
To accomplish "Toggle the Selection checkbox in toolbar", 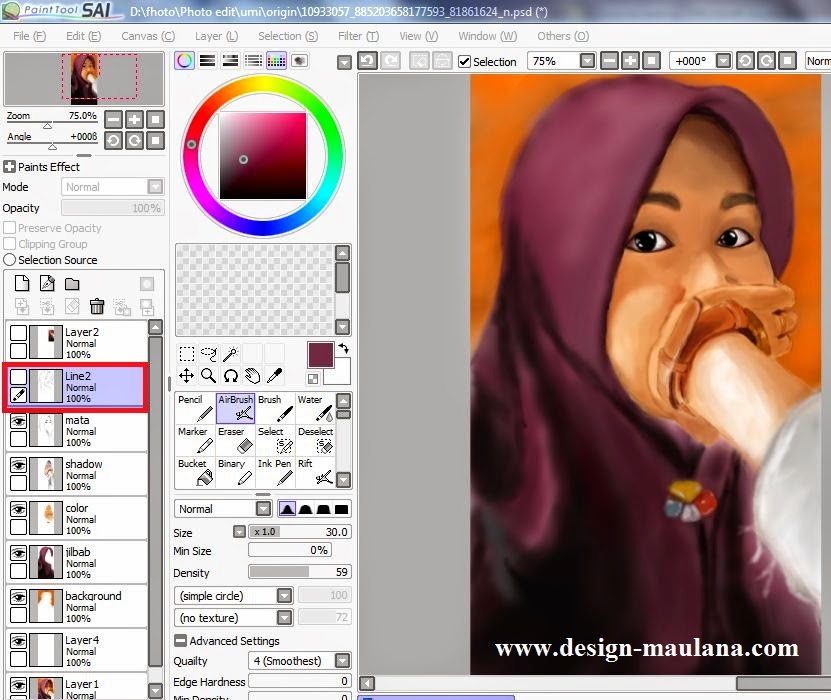I will point(464,61).
